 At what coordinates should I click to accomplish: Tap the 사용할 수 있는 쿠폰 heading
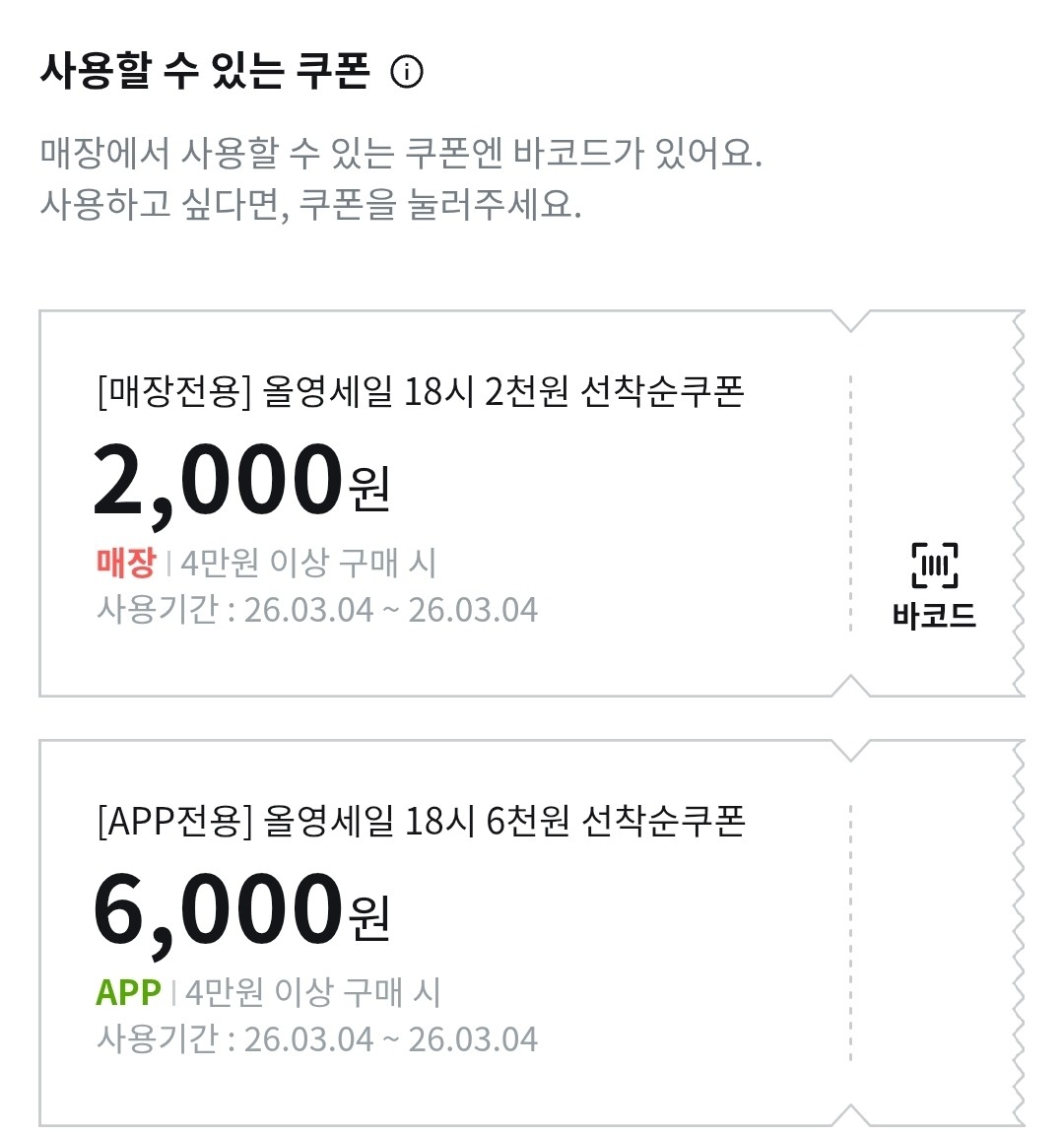(x=205, y=72)
